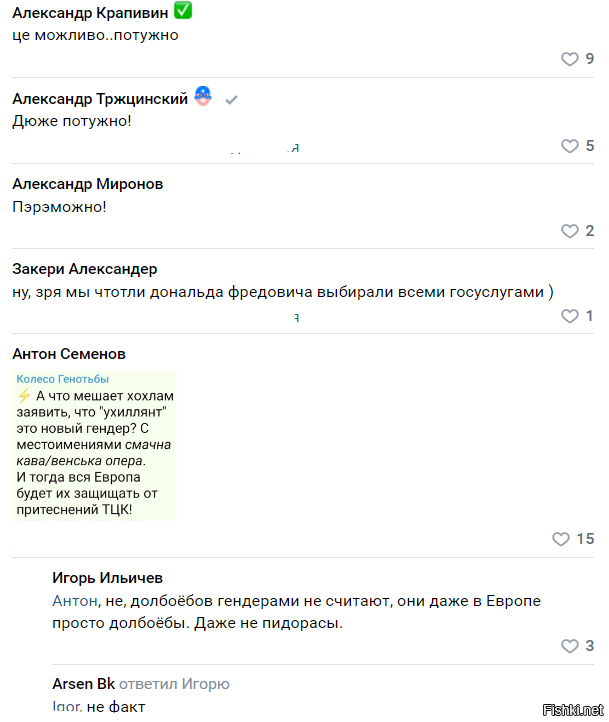Like Игорь Ильичев's reply heart icon

coord(569,646)
